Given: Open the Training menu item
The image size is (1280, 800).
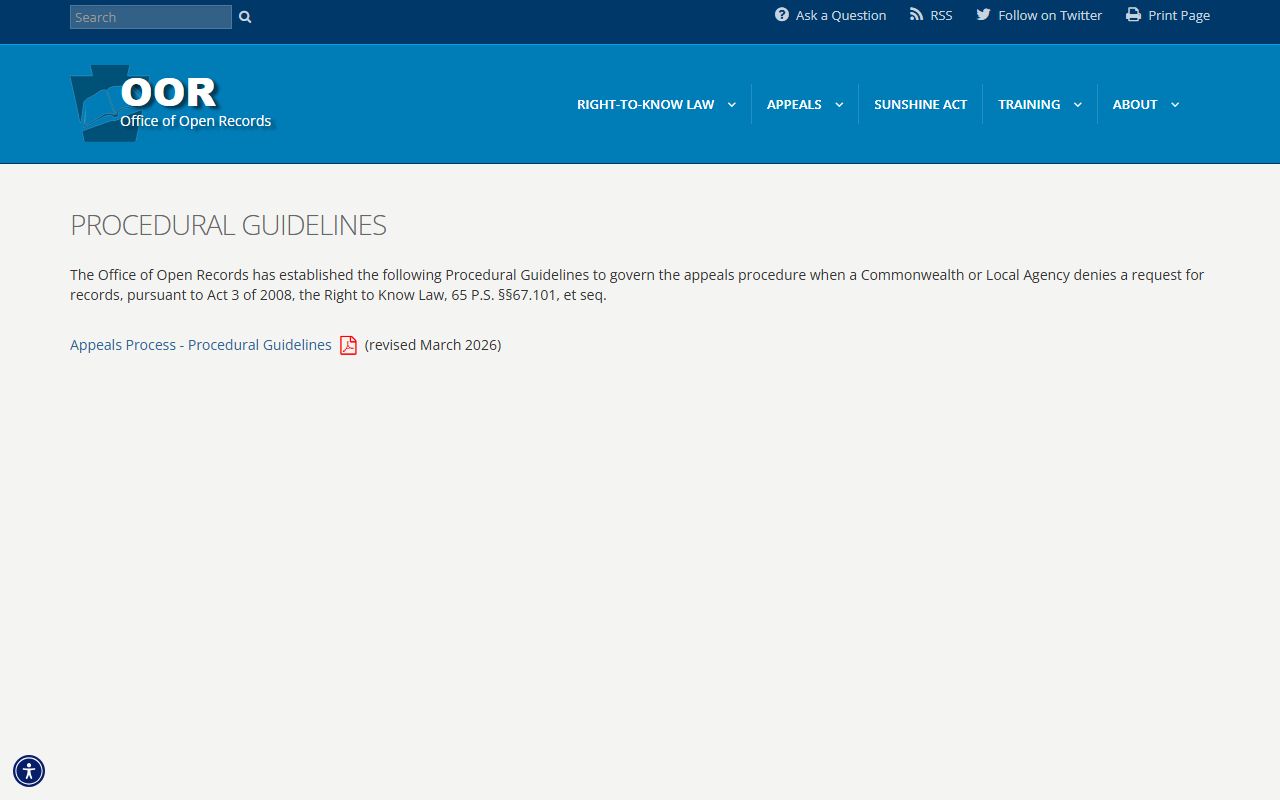Looking at the screenshot, I should tap(1029, 105).
